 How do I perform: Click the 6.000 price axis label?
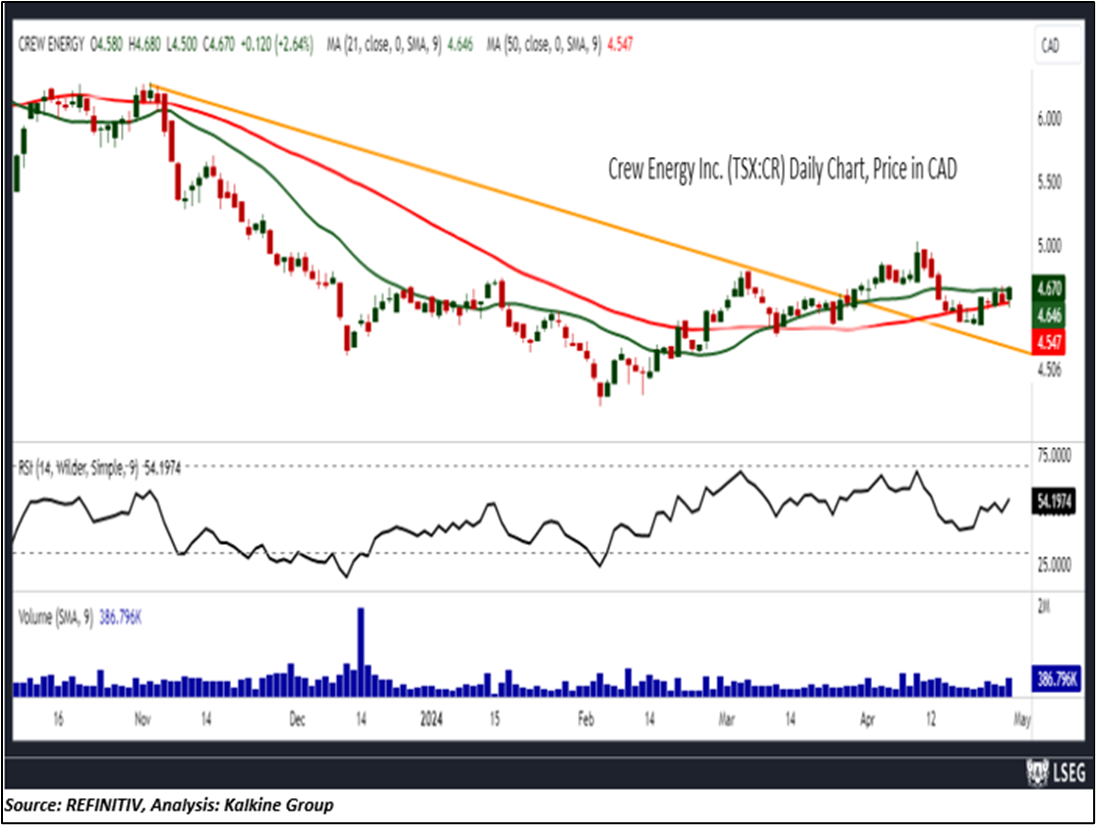[x=1049, y=119]
